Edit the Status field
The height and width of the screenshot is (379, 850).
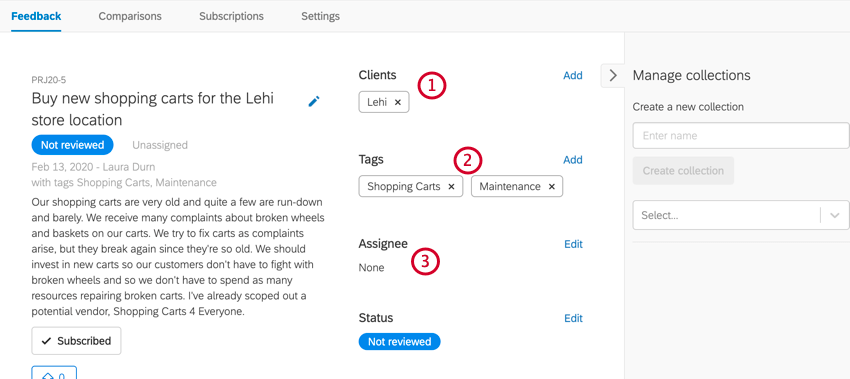coord(574,318)
